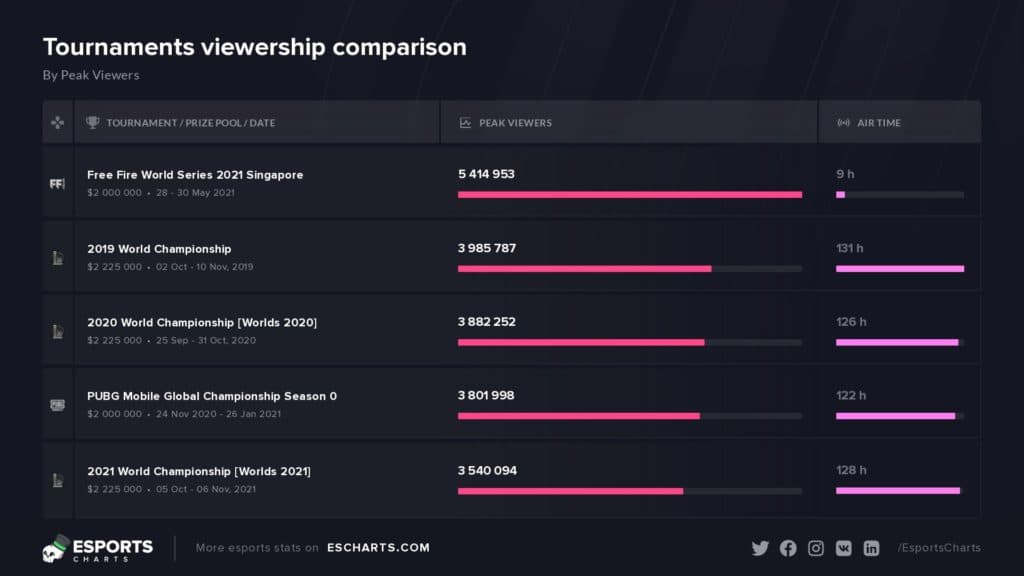The height and width of the screenshot is (576, 1024).
Task: Open the VK social network icon
Action: 843,548
